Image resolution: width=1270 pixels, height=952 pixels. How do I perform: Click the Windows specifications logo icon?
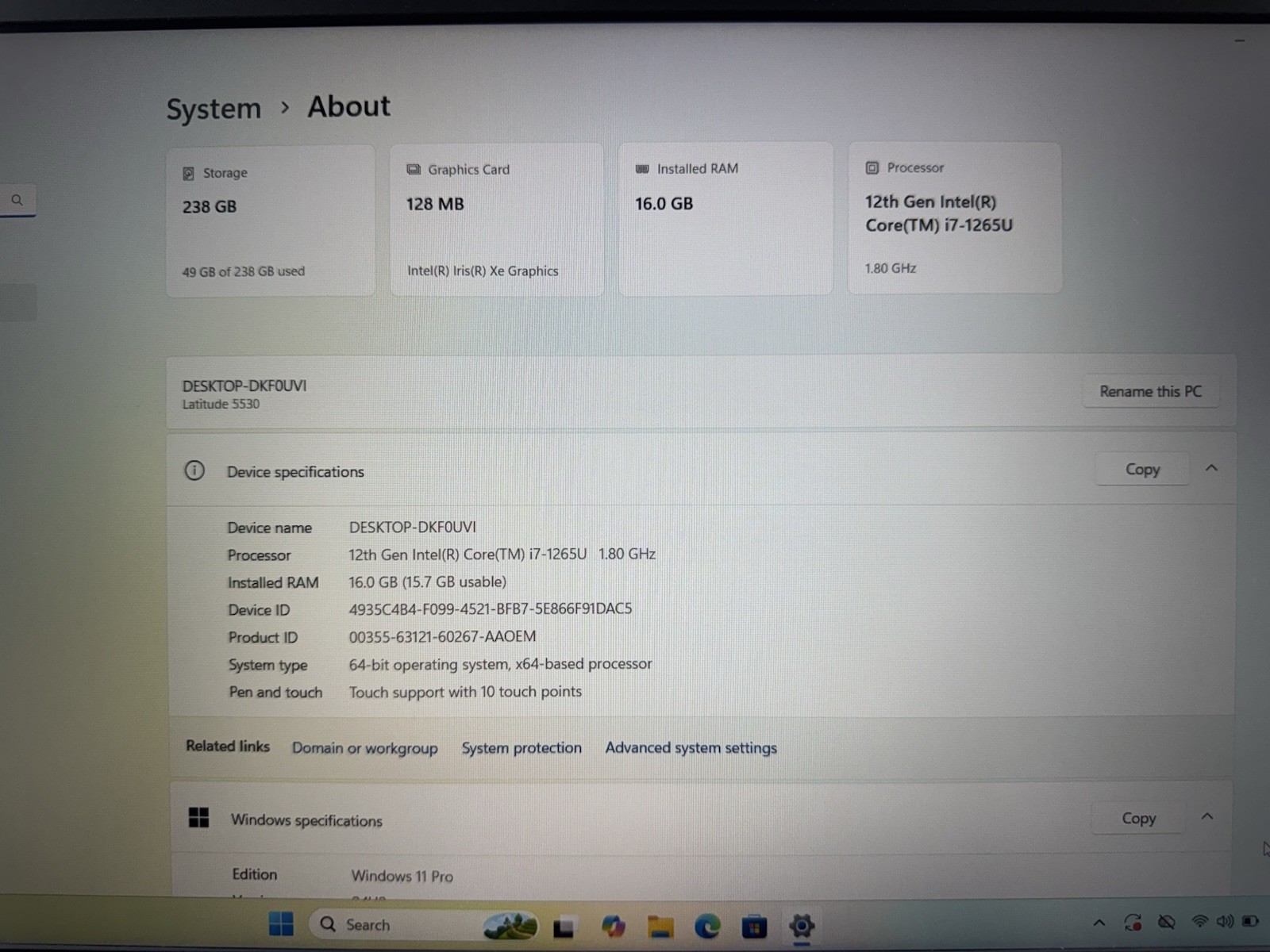pyautogui.click(x=198, y=818)
